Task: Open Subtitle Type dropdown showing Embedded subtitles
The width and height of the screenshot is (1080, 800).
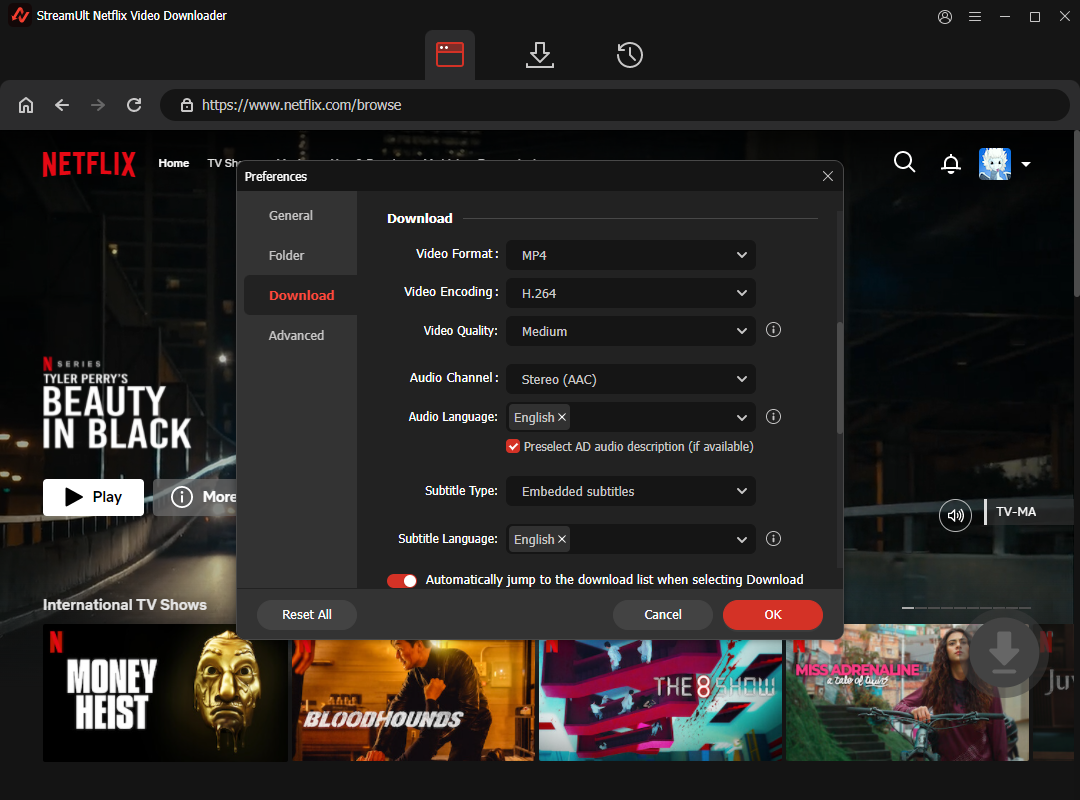Action: coord(631,491)
